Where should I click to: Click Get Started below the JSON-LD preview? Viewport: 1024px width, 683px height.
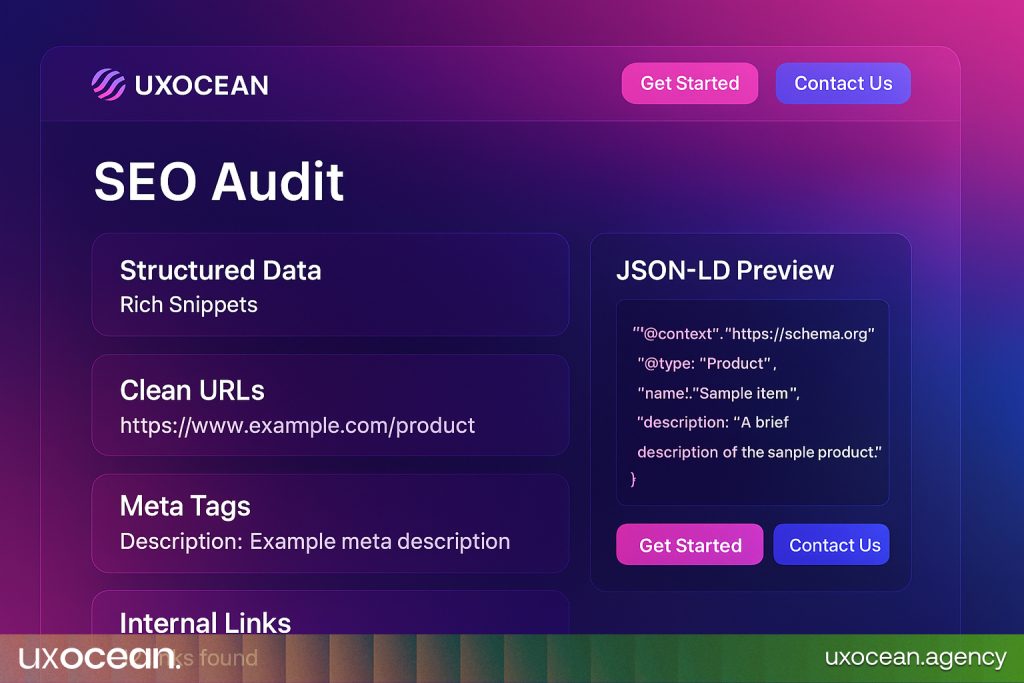690,545
